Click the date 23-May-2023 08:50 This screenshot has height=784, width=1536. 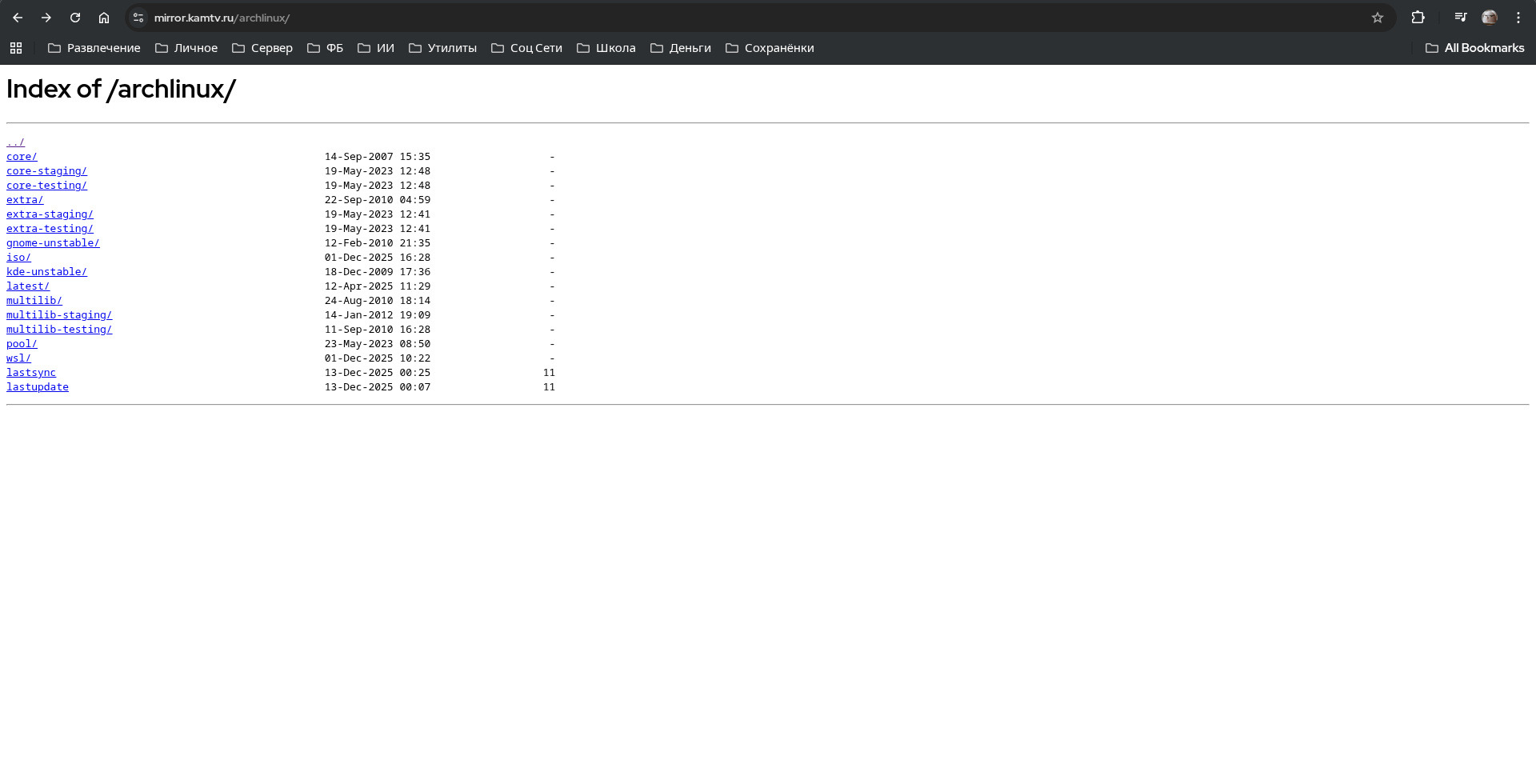[x=378, y=344]
